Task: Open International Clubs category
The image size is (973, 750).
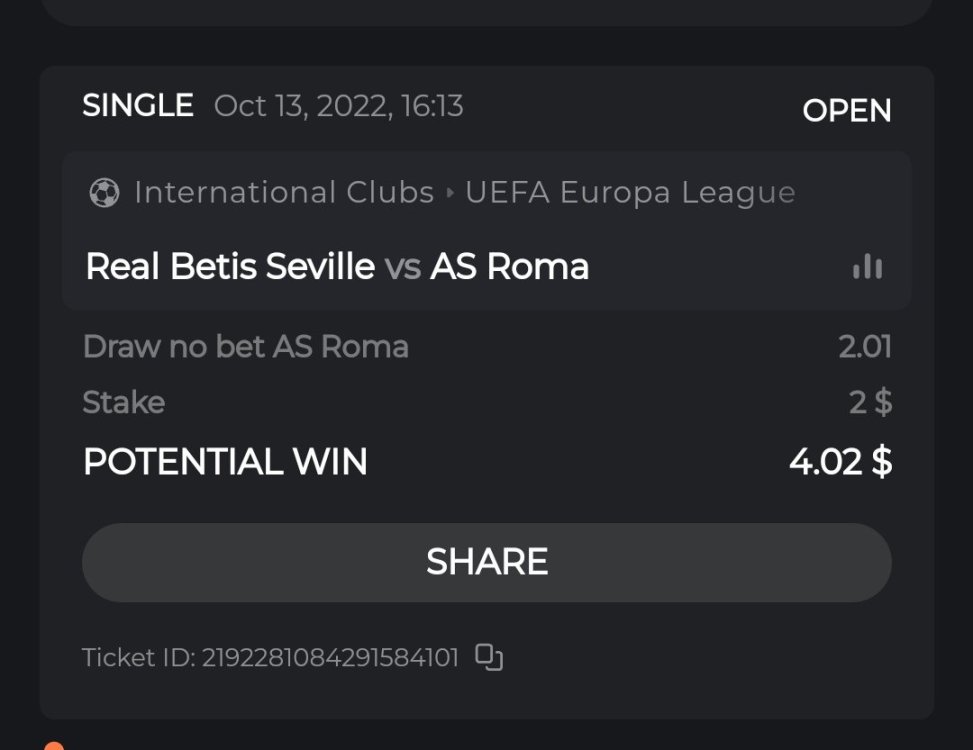Action: (x=284, y=192)
